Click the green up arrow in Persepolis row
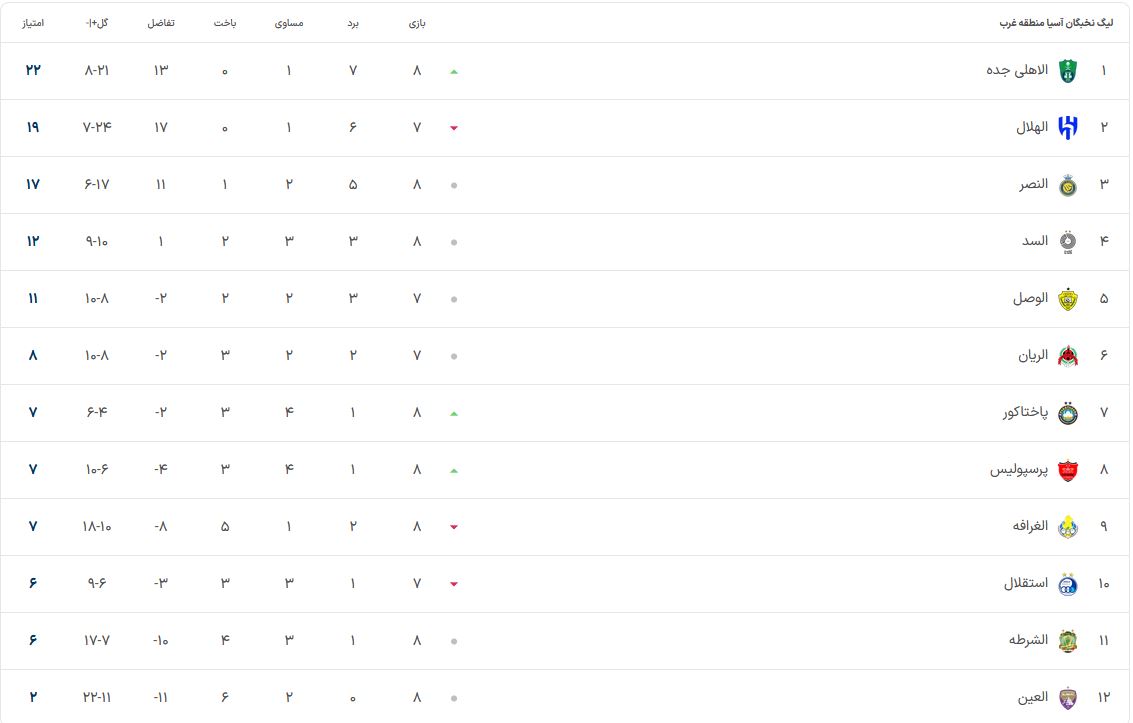 (454, 471)
